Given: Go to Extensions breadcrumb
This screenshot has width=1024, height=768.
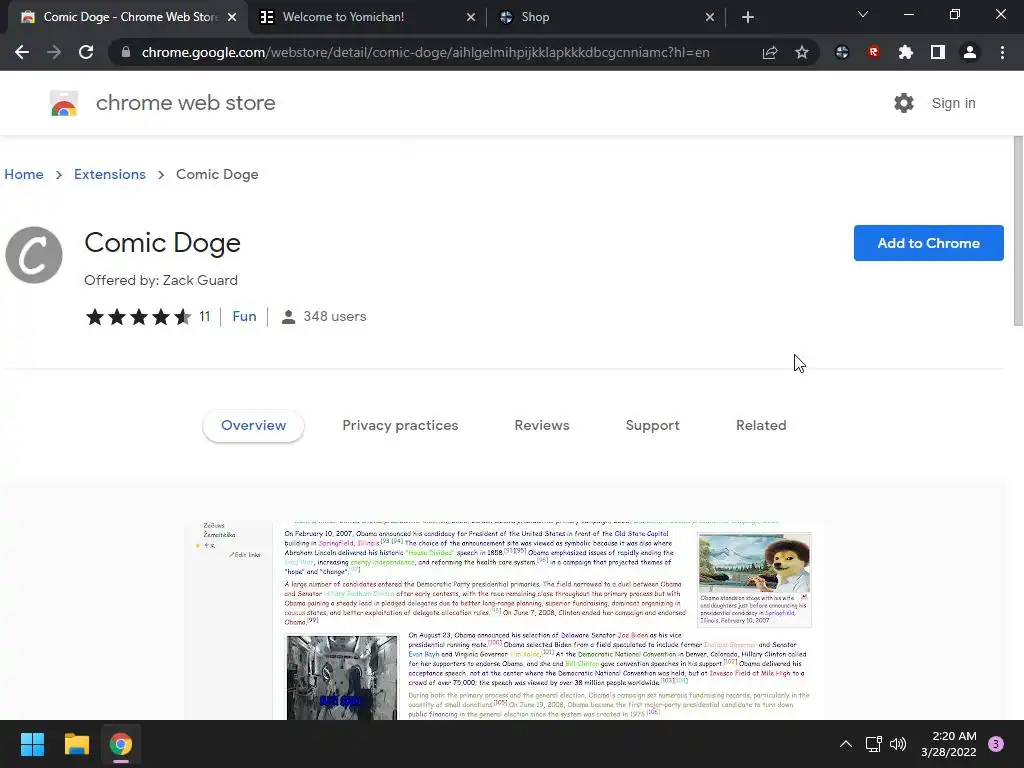Looking at the screenshot, I should tap(110, 174).
